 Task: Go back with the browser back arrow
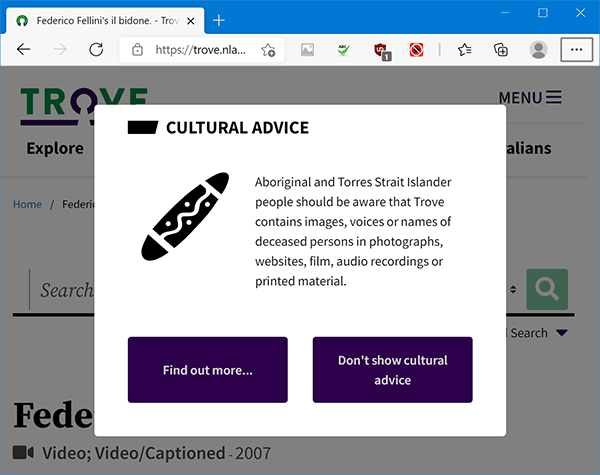[x=23, y=49]
